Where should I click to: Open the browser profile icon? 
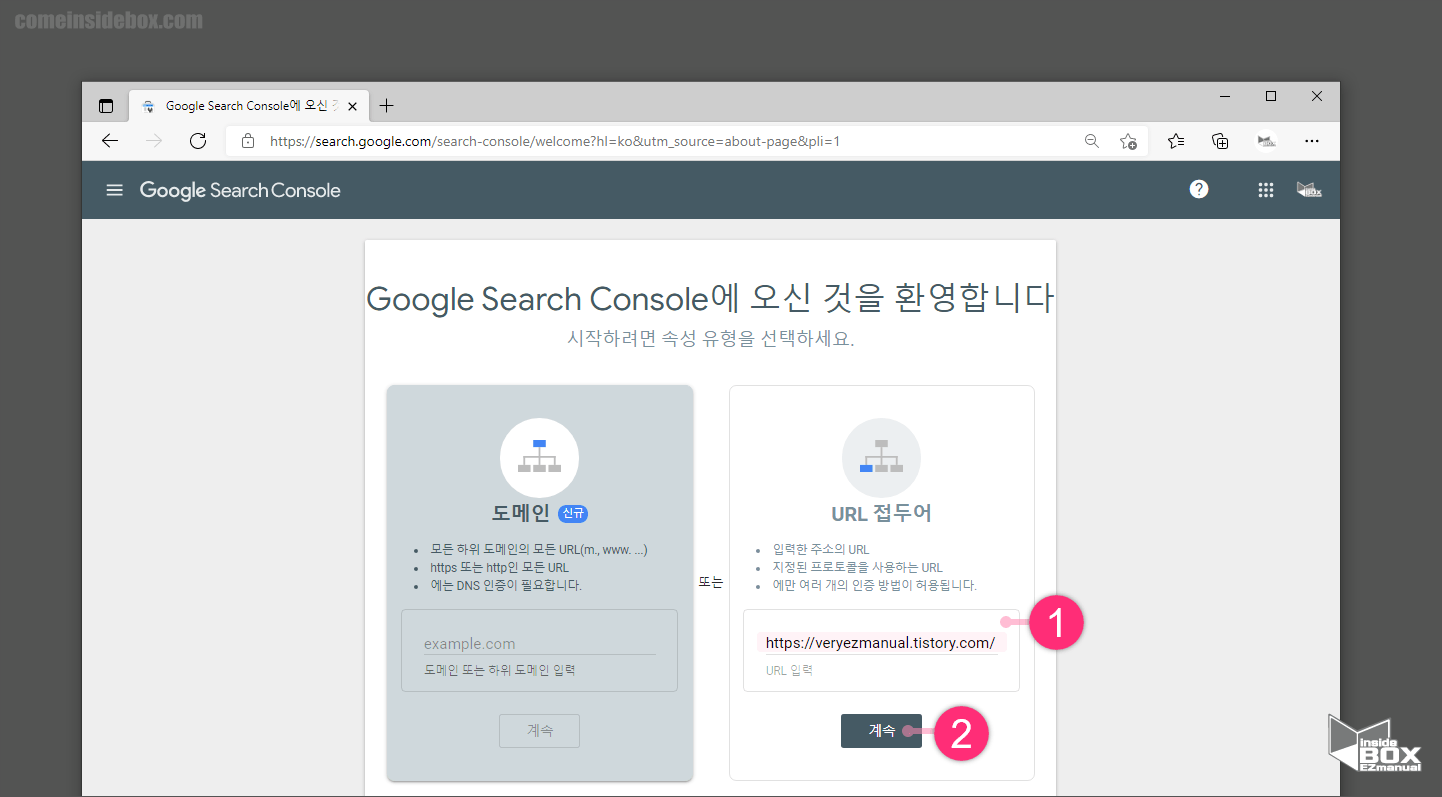click(x=1267, y=141)
